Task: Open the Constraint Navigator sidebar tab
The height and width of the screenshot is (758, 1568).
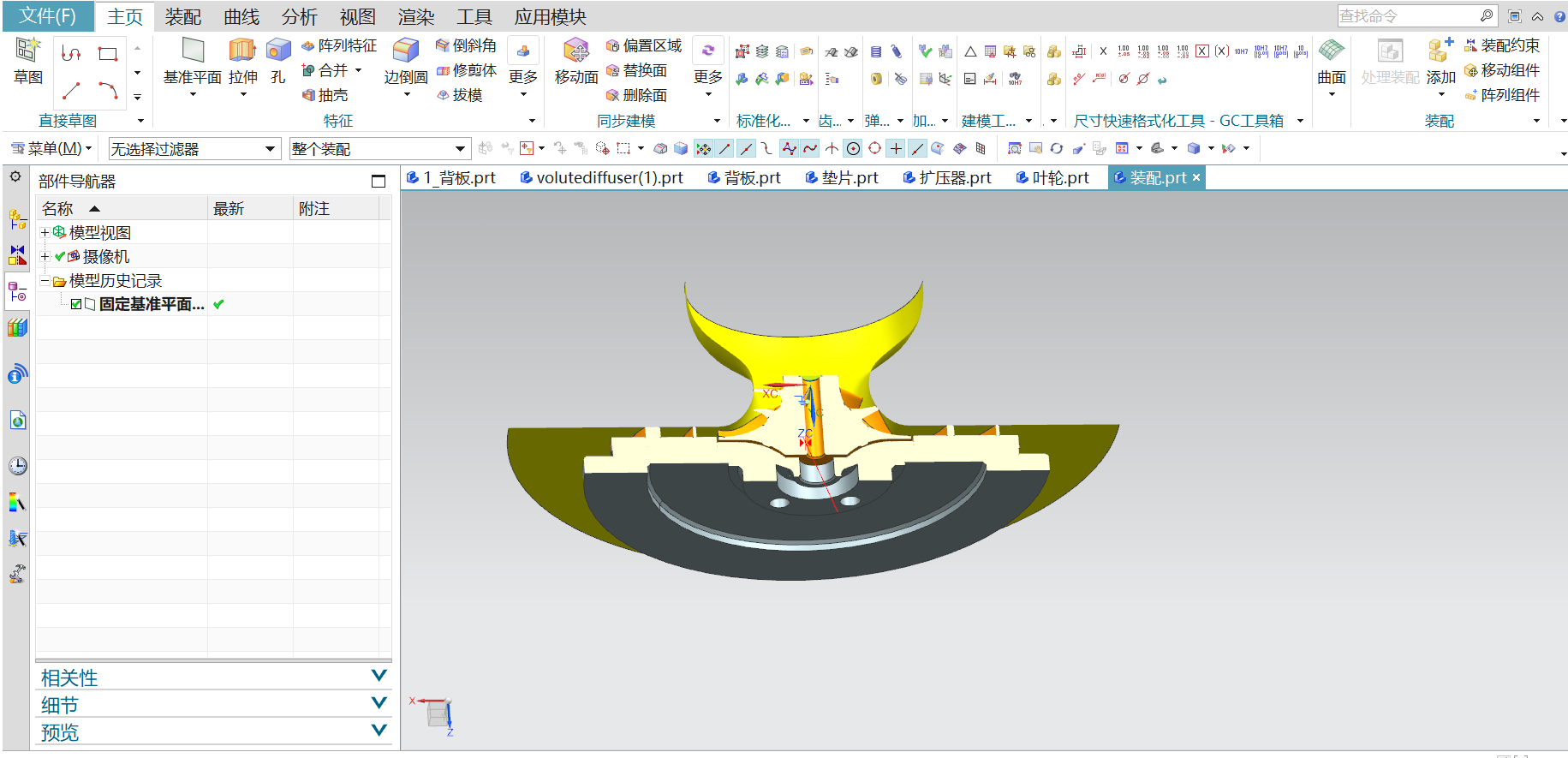Action: (x=17, y=255)
